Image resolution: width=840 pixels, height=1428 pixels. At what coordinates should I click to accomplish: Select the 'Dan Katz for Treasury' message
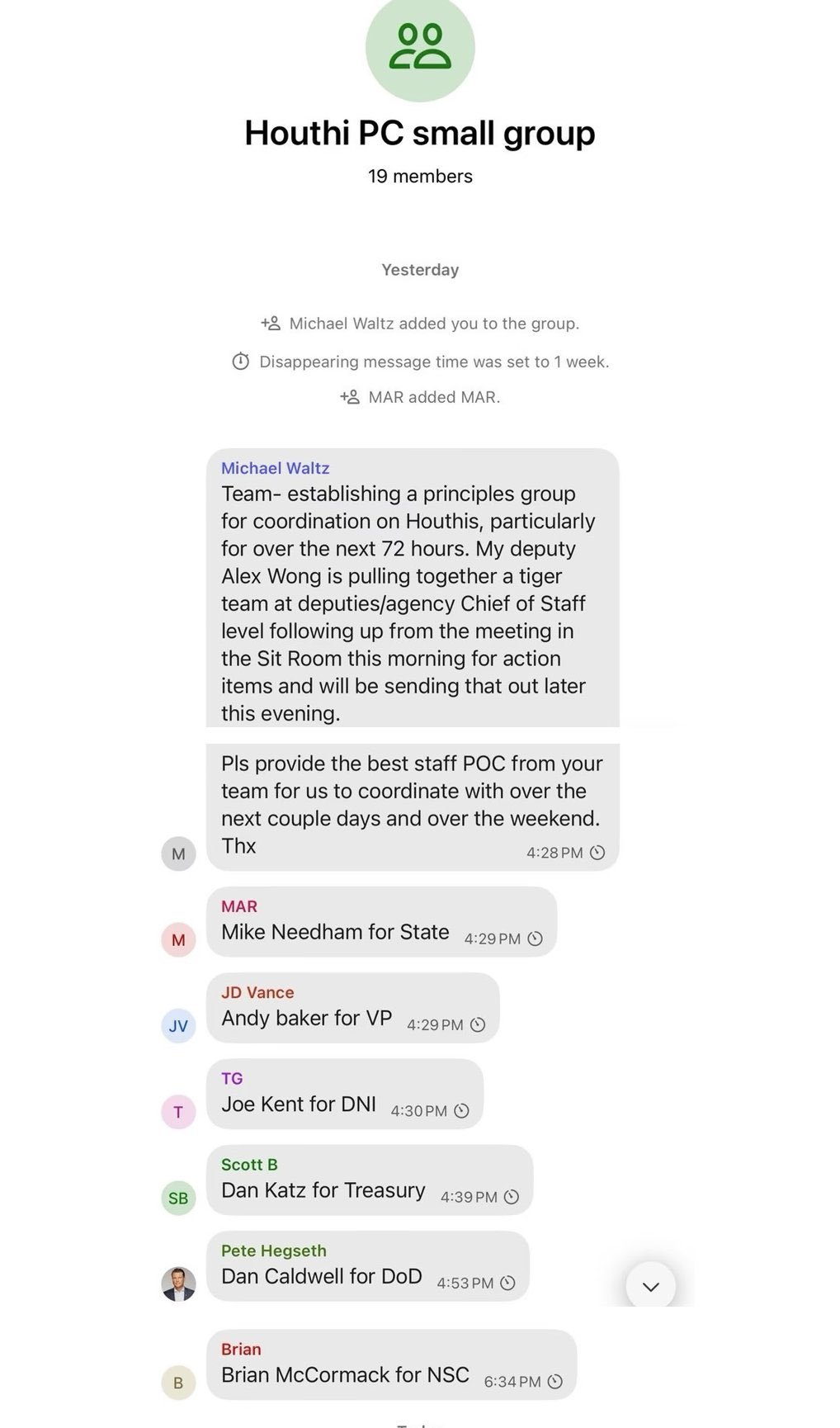(x=323, y=1190)
